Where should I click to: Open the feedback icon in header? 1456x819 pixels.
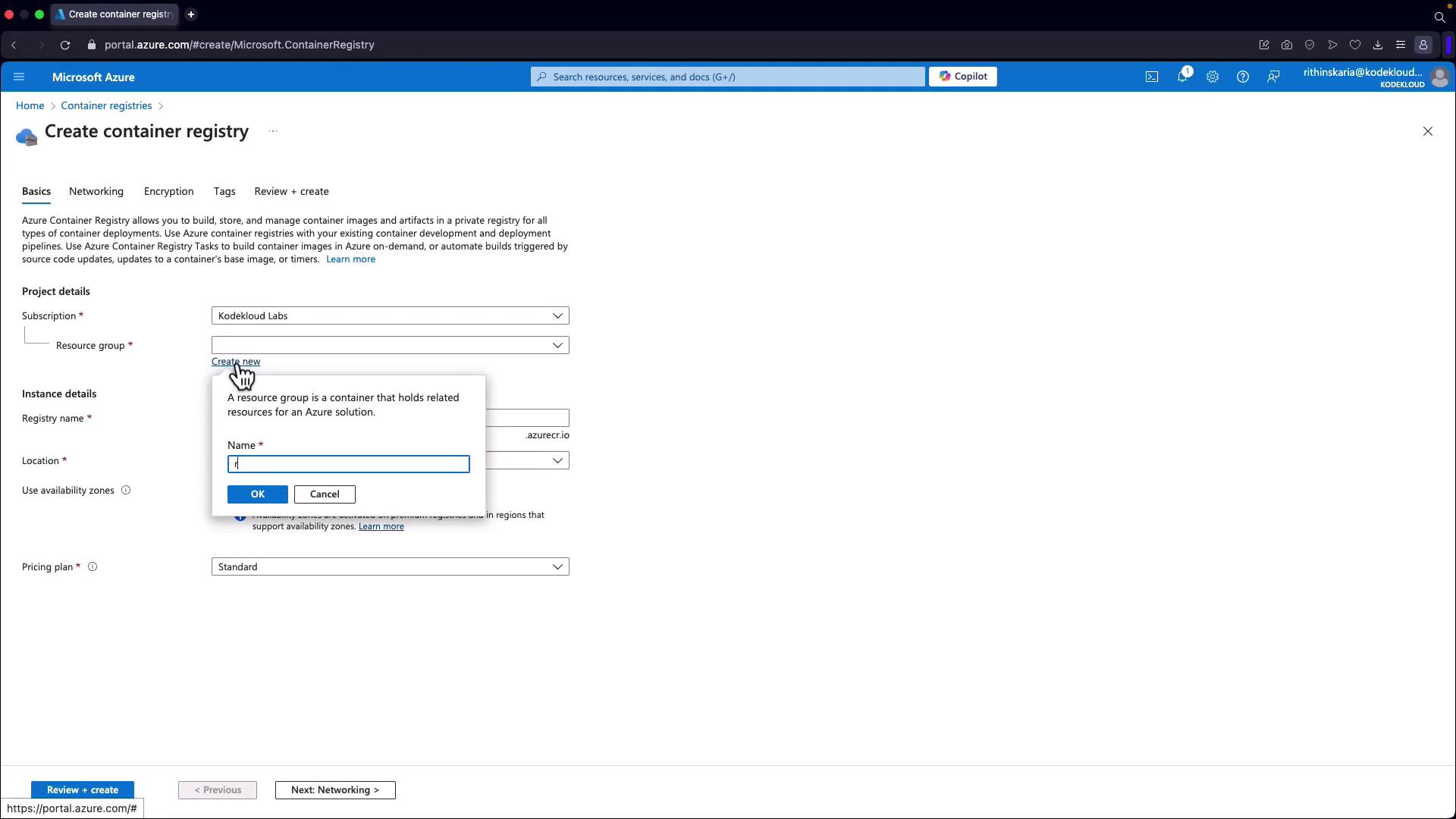click(x=1273, y=77)
